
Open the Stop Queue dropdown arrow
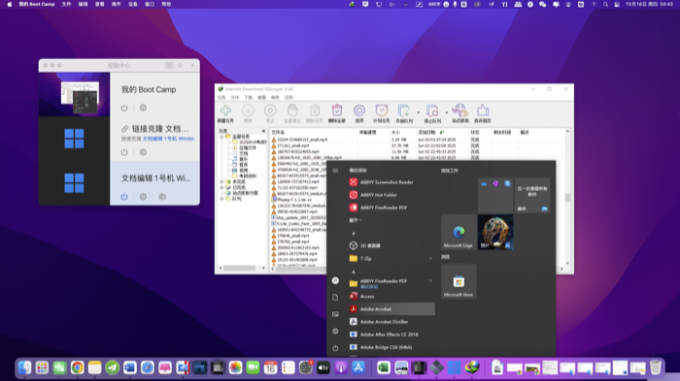446,113
